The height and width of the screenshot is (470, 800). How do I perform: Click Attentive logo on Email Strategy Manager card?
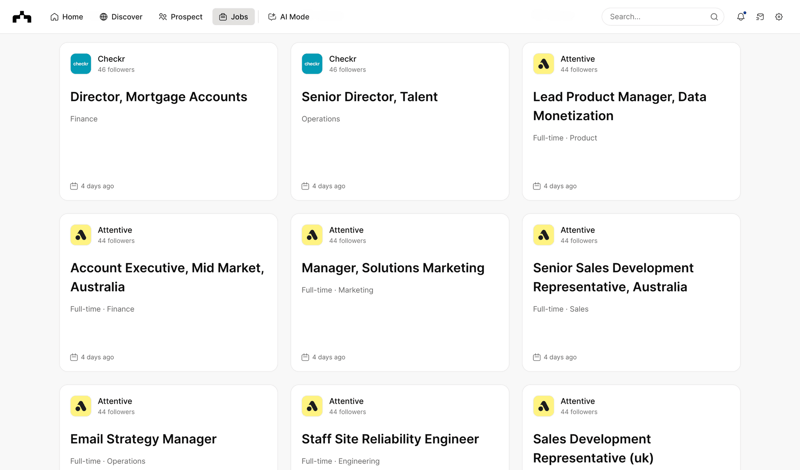tap(81, 406)
